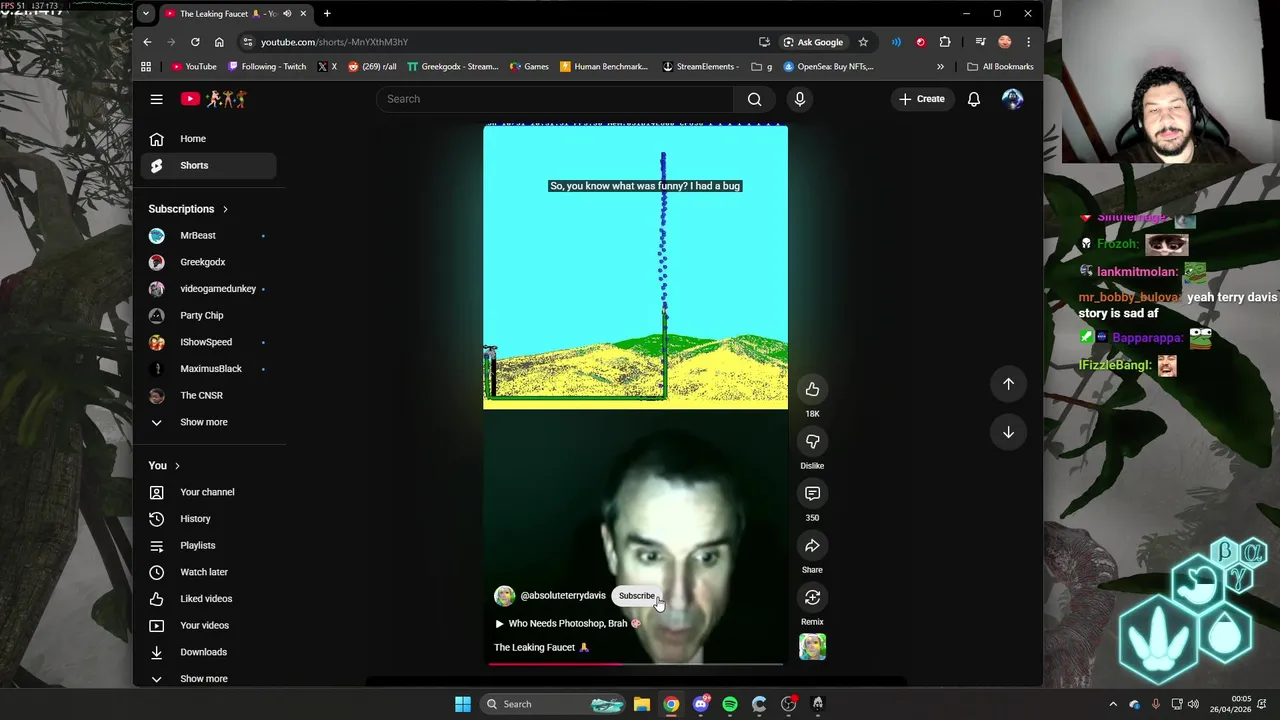Toggle the YouTube guide hamburger menu
The height and width of the screenshot is (720, 1280).
(x=156, y=99)
